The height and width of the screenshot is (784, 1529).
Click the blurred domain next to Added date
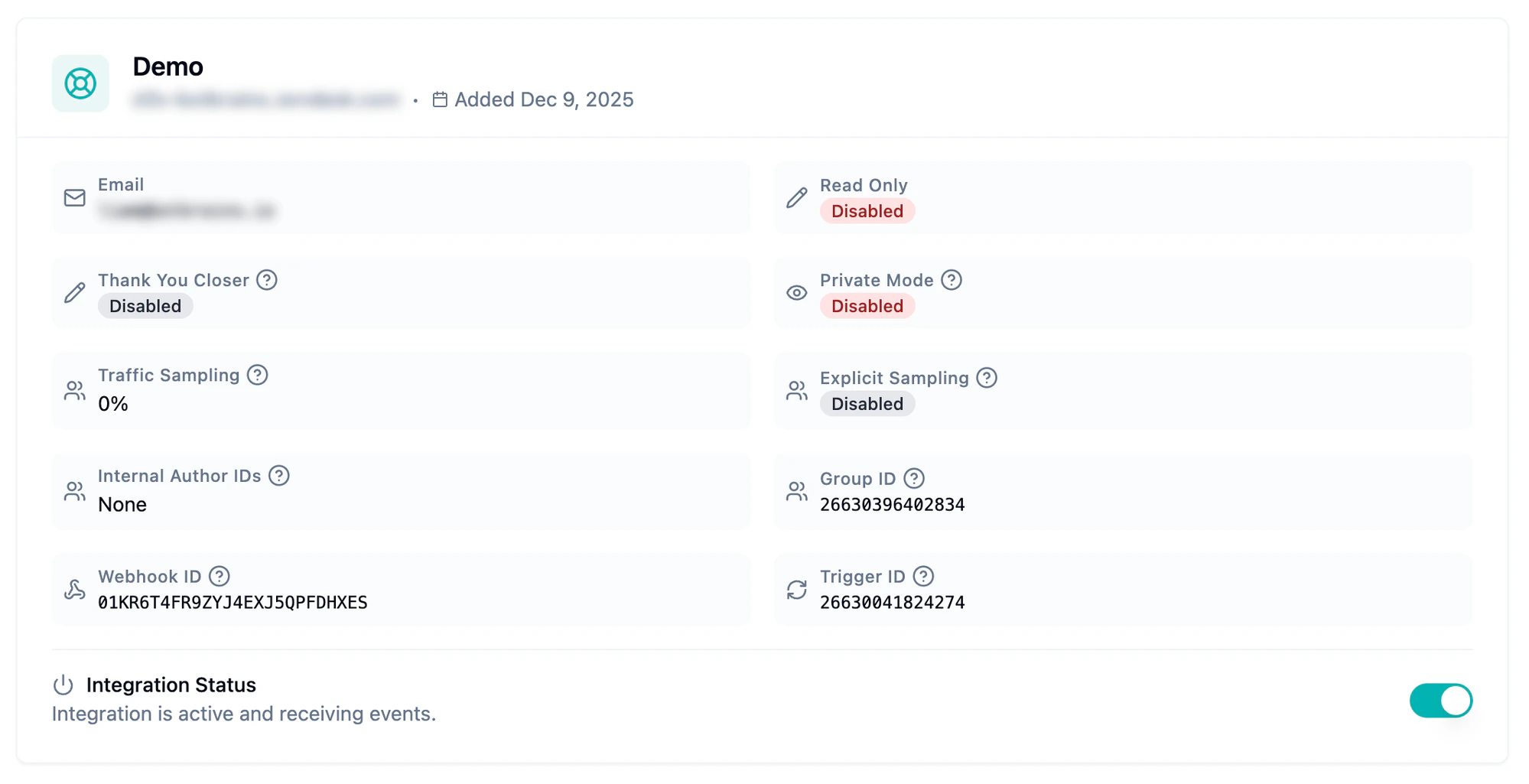click(x=266, y=99)
